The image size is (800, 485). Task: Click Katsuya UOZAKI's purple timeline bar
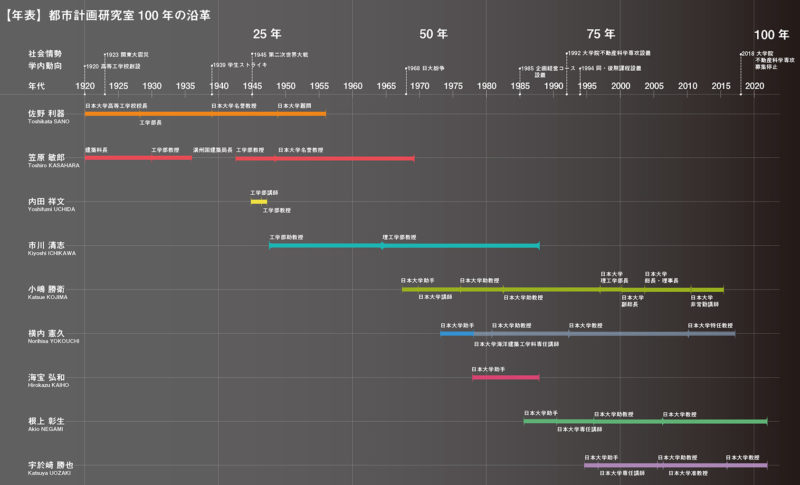coord(675,465)
